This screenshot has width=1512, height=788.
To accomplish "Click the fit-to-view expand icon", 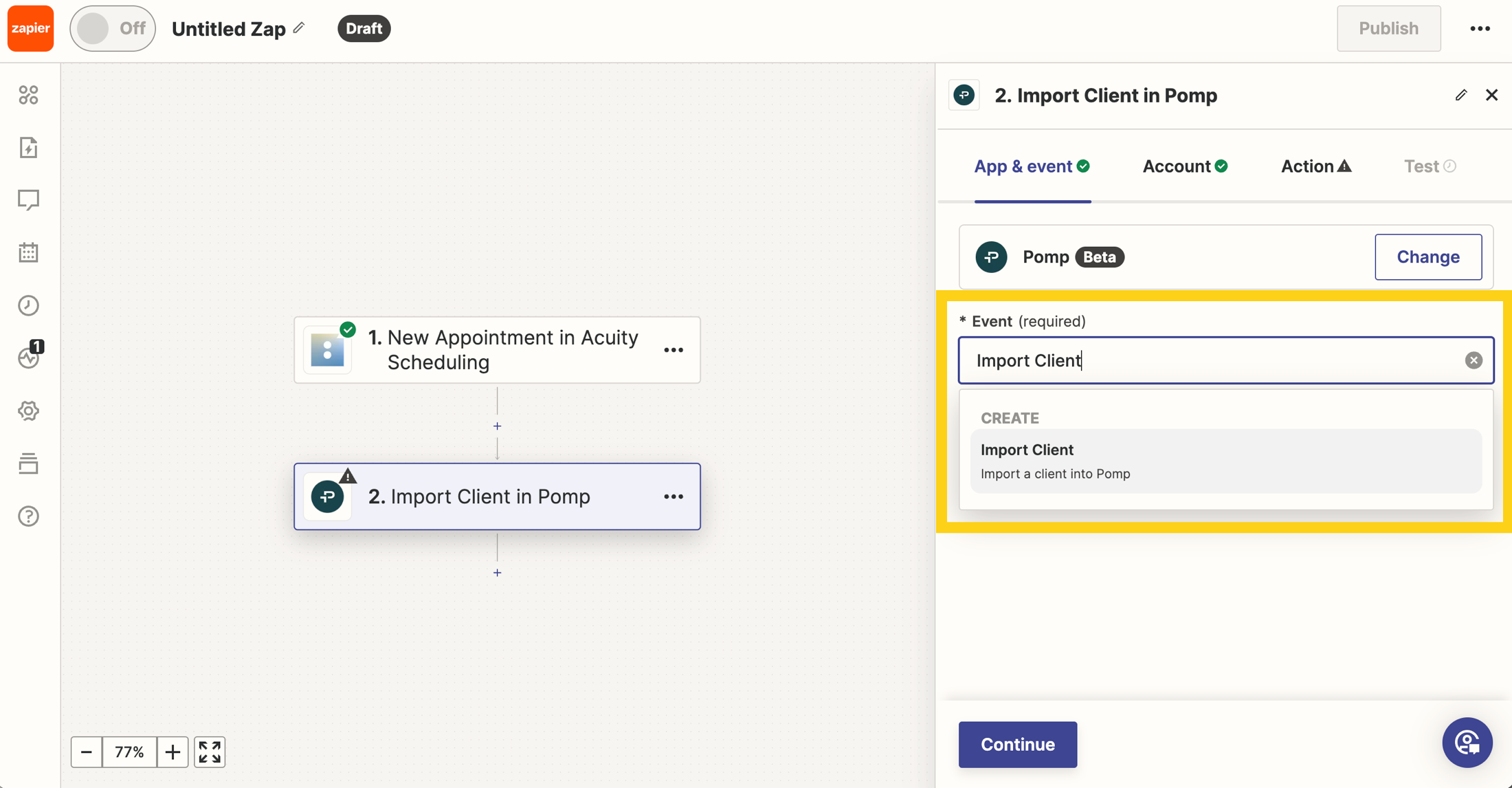I will 210,752.
